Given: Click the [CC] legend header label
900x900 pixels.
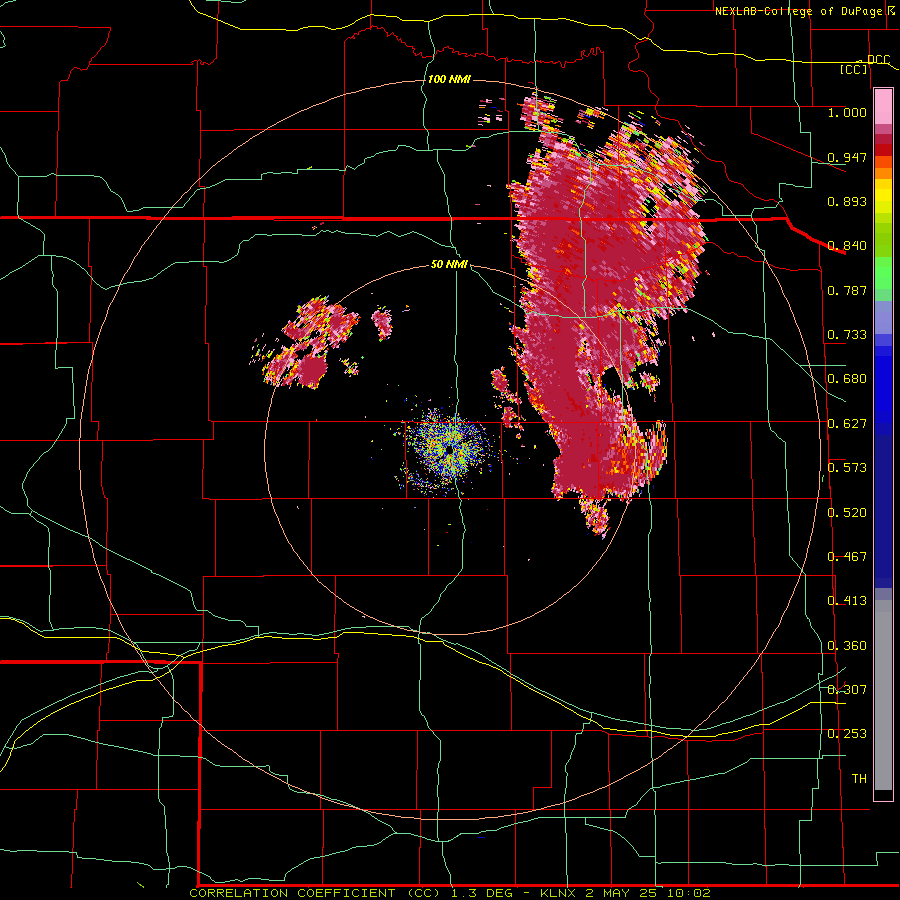Looking at the screenshot, I should tap(854, 69).
